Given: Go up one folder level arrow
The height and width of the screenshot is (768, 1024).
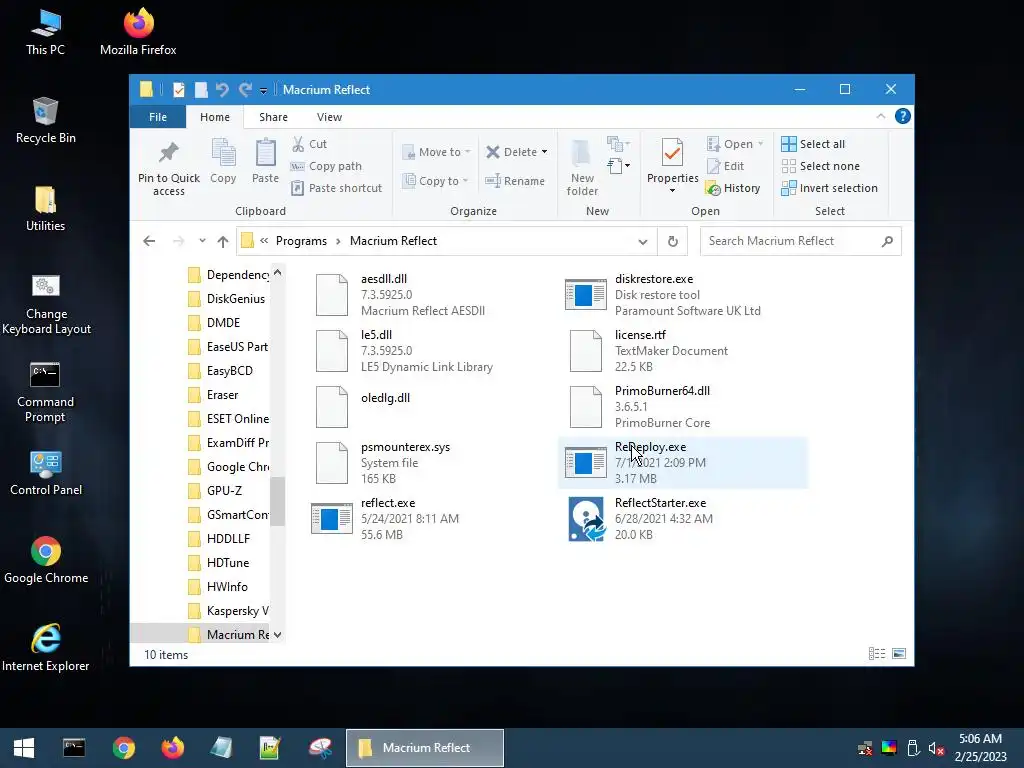Looking at the screenshot, I should click(x=223, y=242).
